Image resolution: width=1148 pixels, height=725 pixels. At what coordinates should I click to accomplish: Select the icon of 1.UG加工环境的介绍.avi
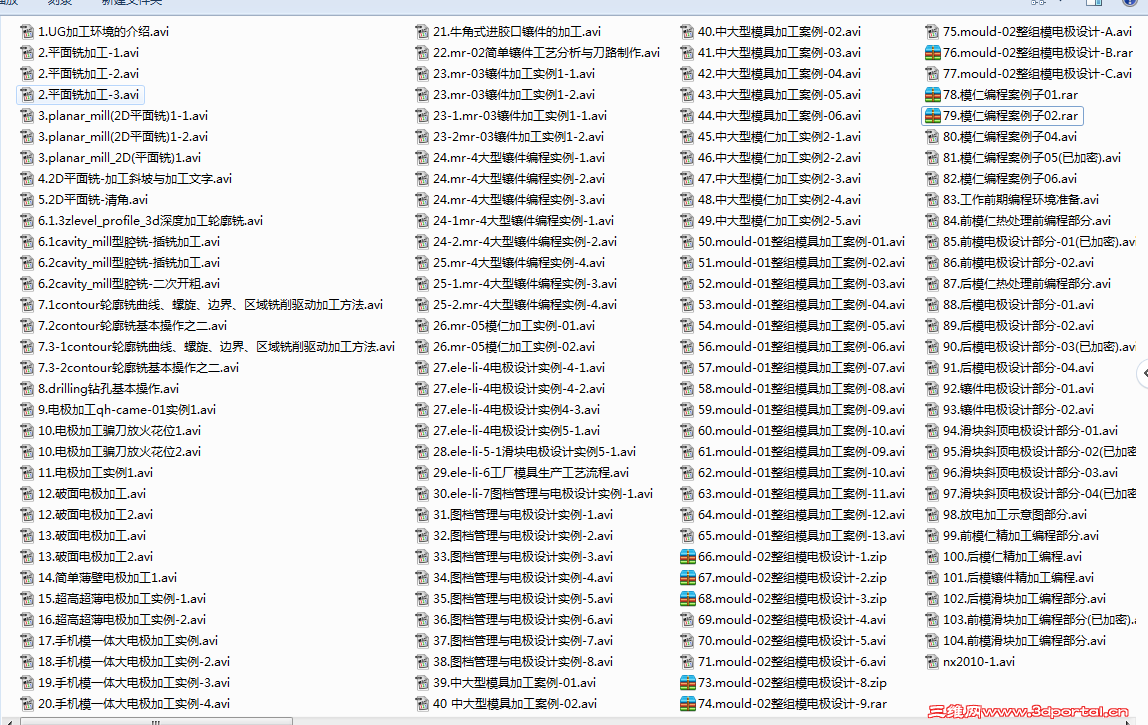tap(27, 31)
